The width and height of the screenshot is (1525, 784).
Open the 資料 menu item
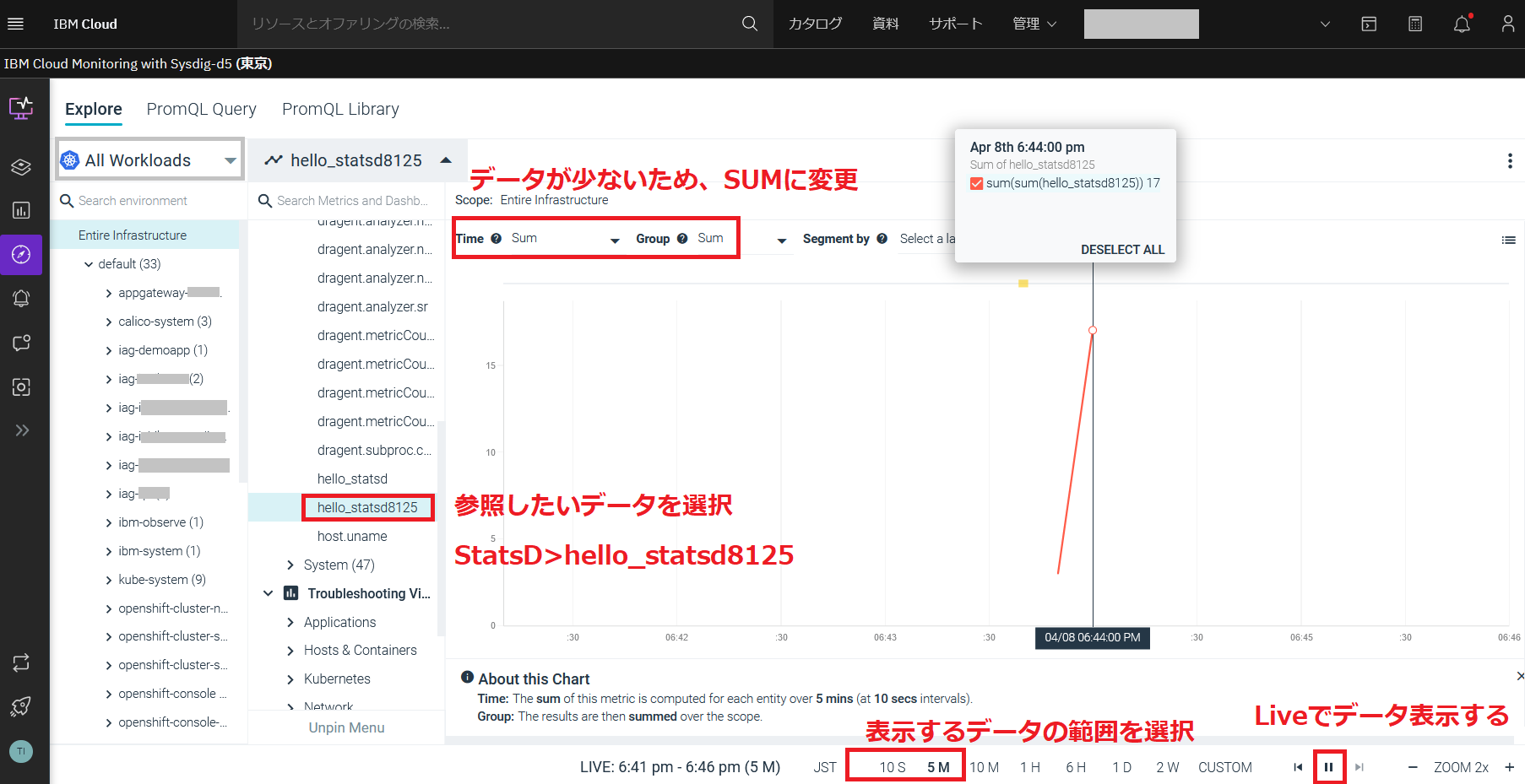pos(885,24)
